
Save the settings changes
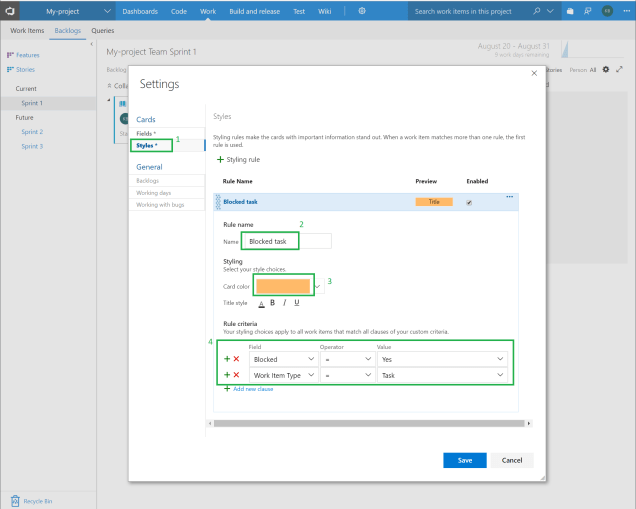[x=464, y=460]
